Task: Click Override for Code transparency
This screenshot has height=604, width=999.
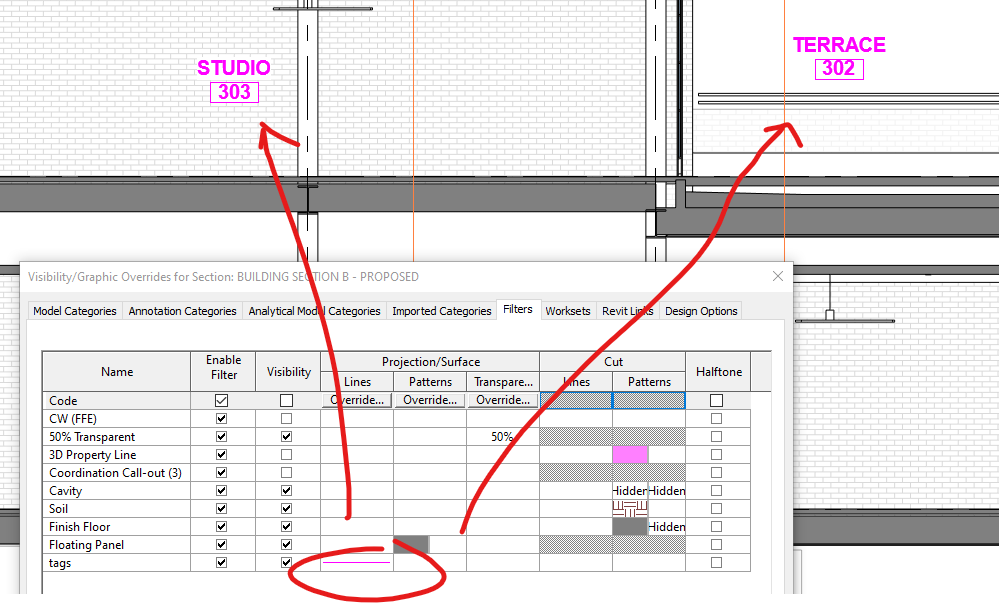Action: point(502,400)
